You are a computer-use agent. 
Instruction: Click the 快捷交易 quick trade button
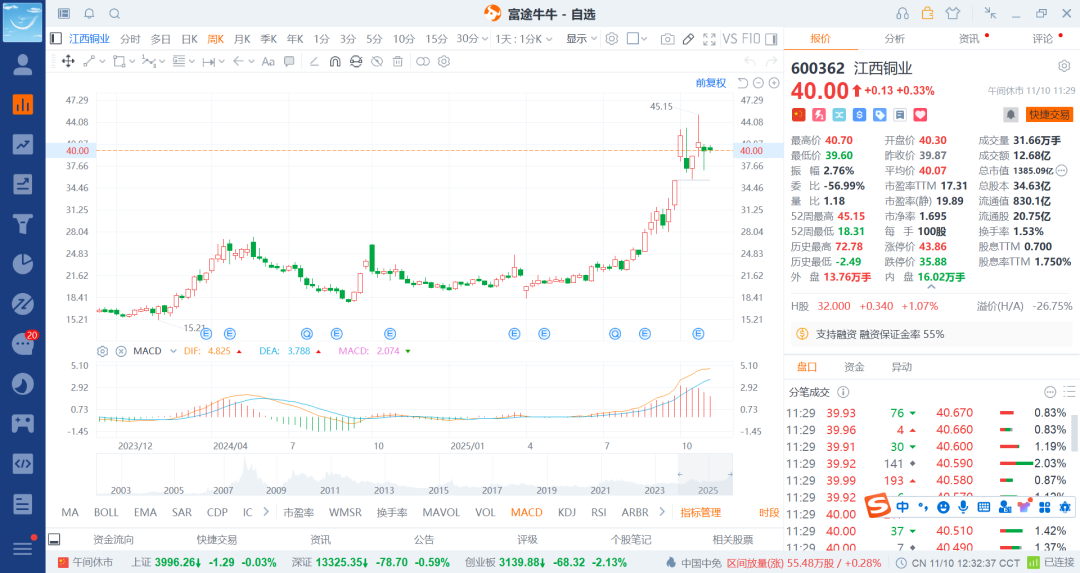(x=1050, y=114)
